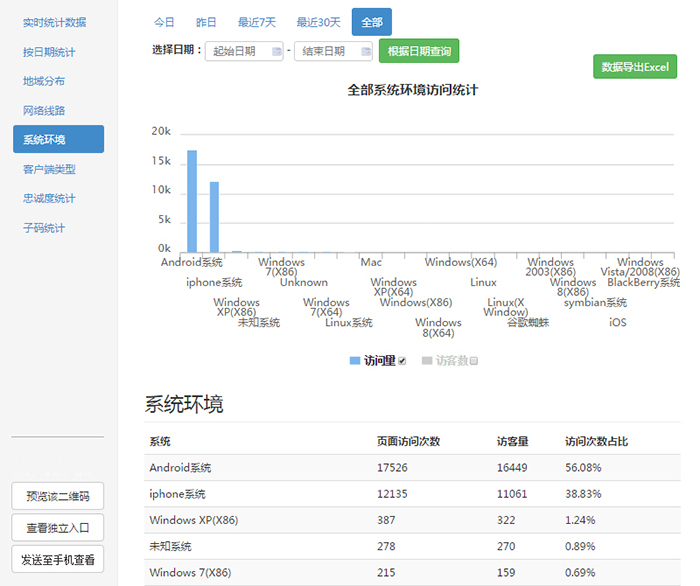Select the 昨日 time range tab

pos(206,22)
